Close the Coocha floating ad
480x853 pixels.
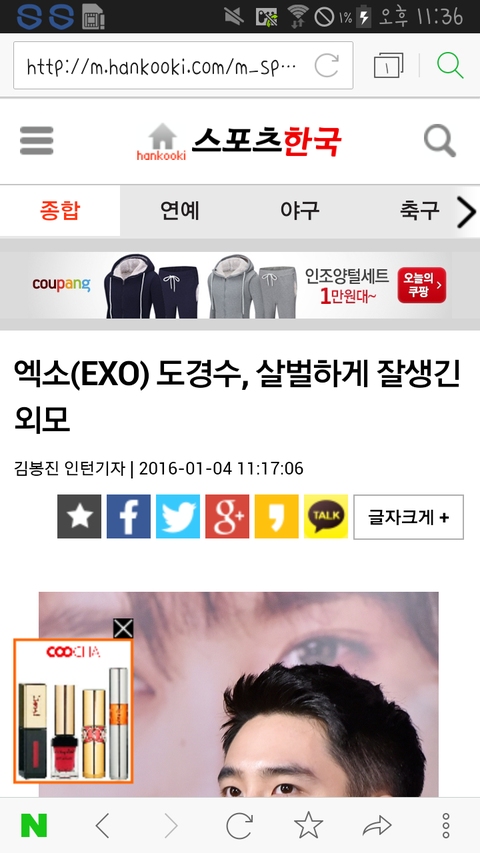123,628
